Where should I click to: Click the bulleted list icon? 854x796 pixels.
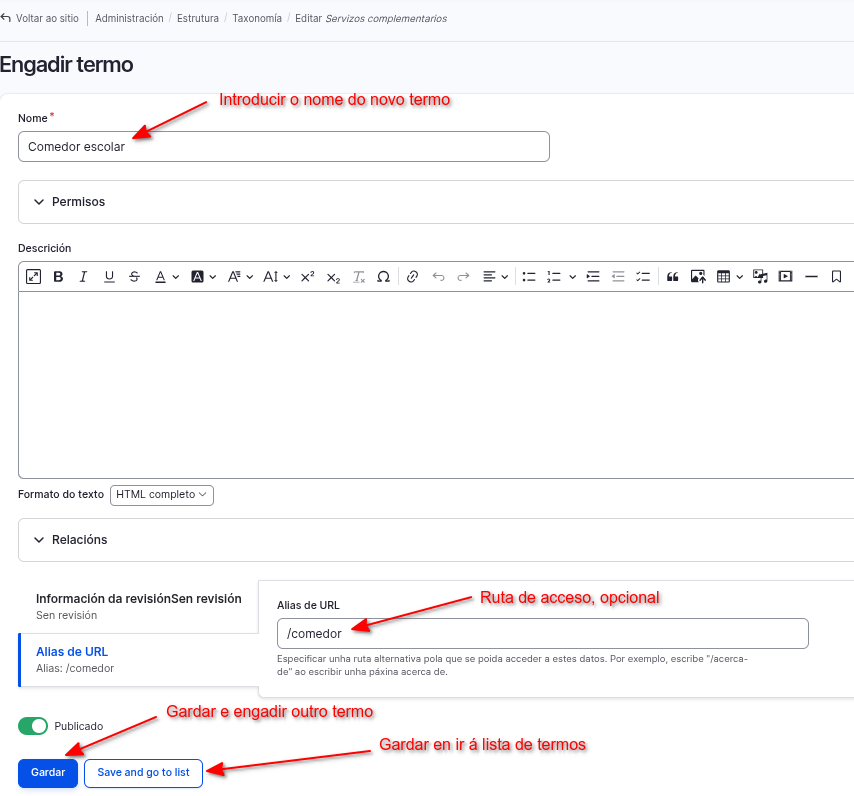pos(529,277)
